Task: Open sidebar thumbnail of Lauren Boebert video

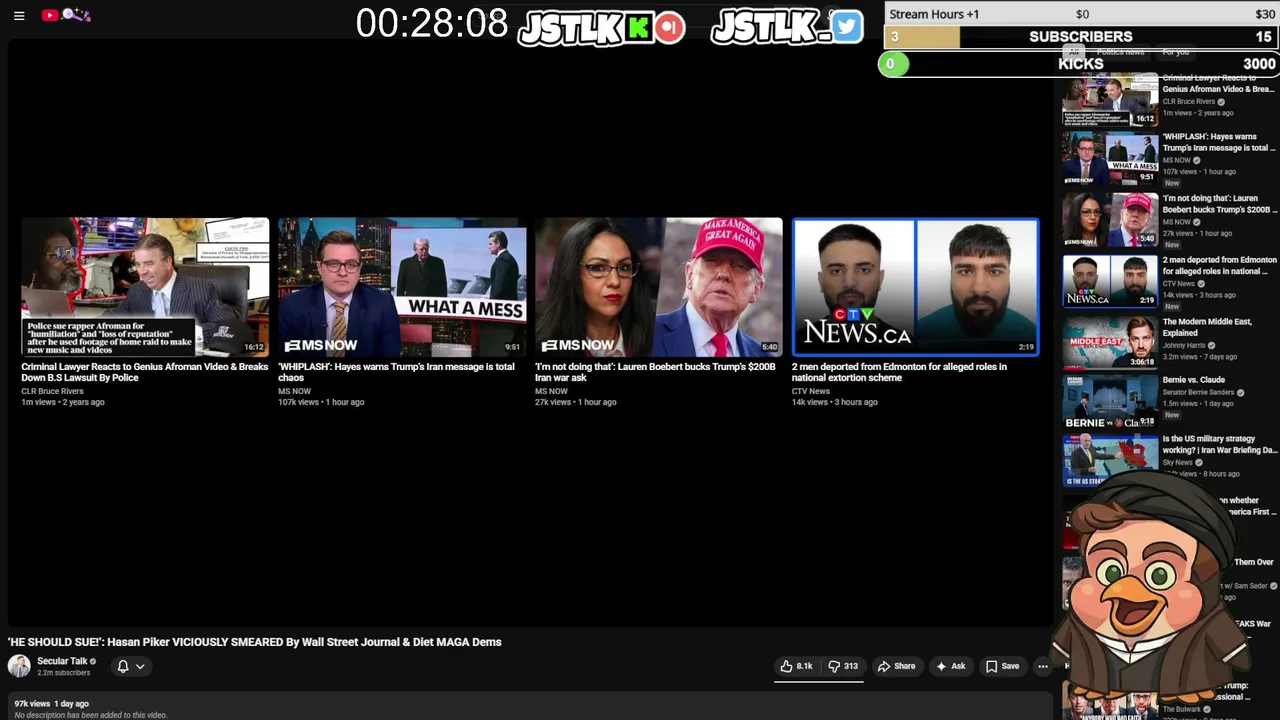Action: coord(1110,219)
